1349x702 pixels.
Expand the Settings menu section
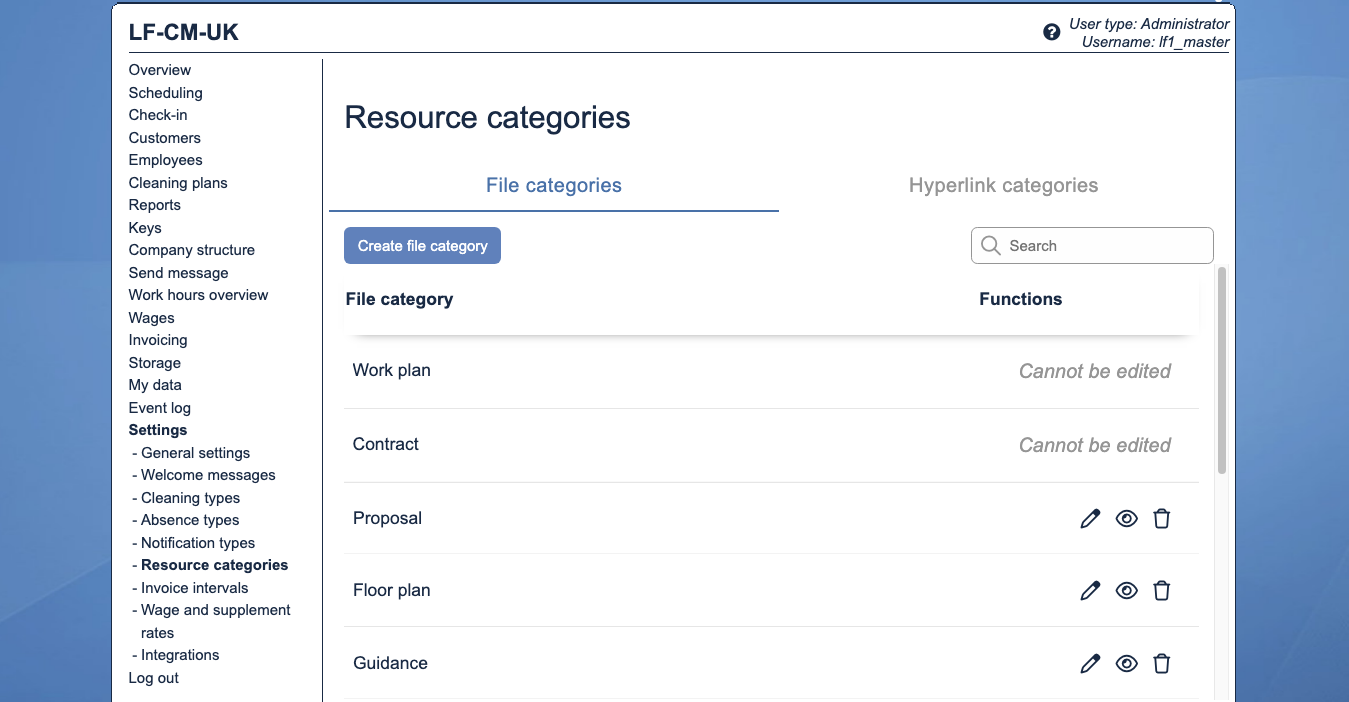pos(158,430)
